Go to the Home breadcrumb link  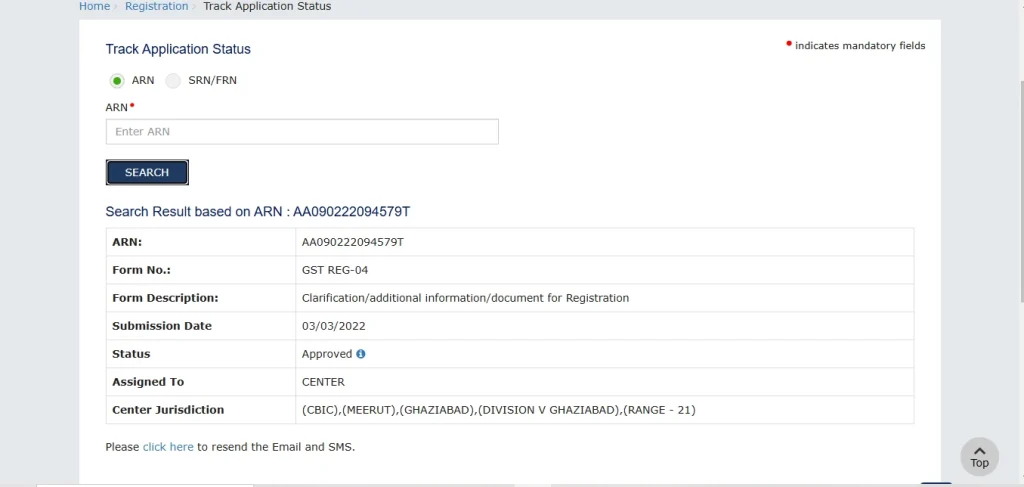pyautogui.click(x=94, y=6)
